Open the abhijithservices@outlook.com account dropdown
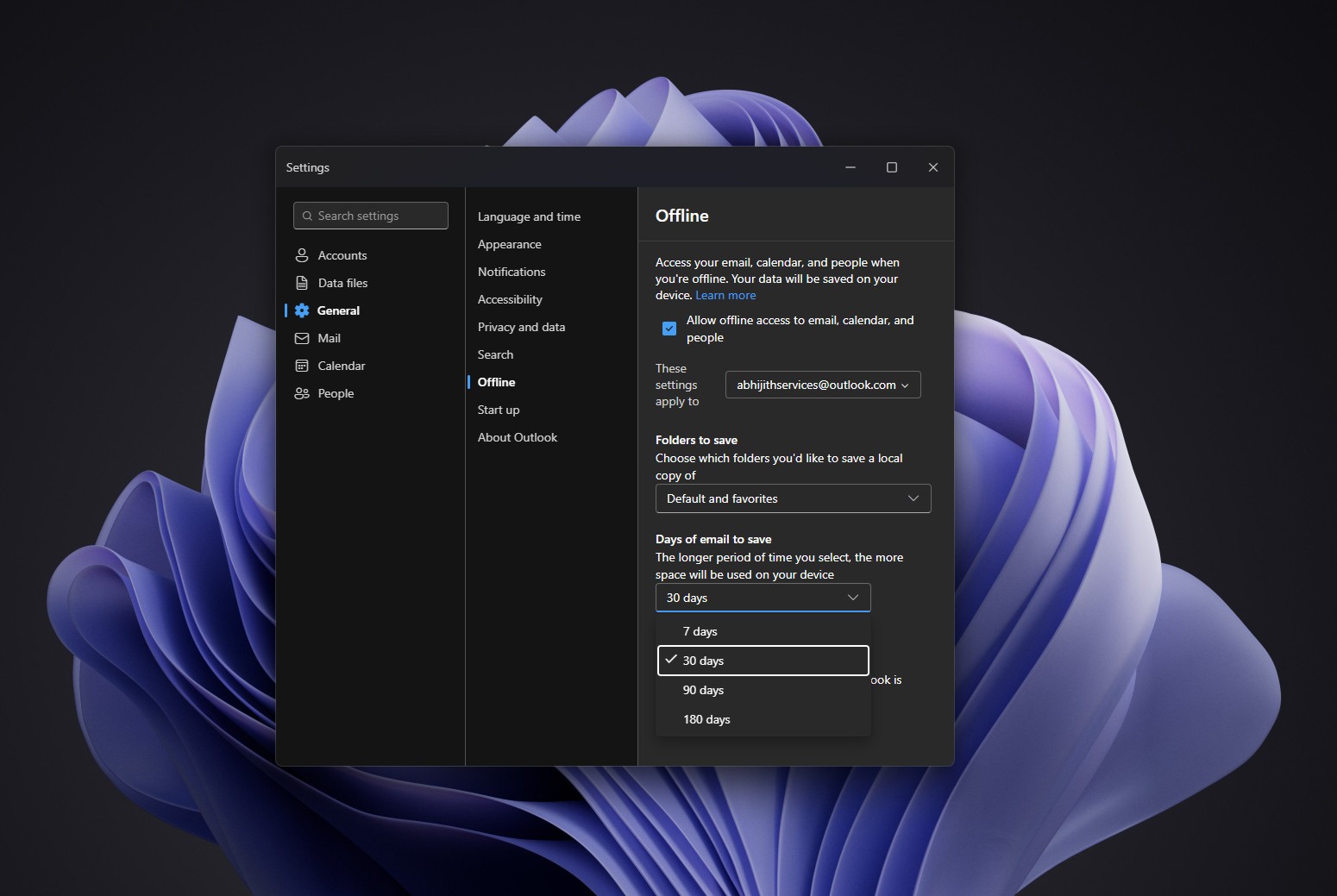Viewport: 1337px width, 896px height. coord(823,385)
